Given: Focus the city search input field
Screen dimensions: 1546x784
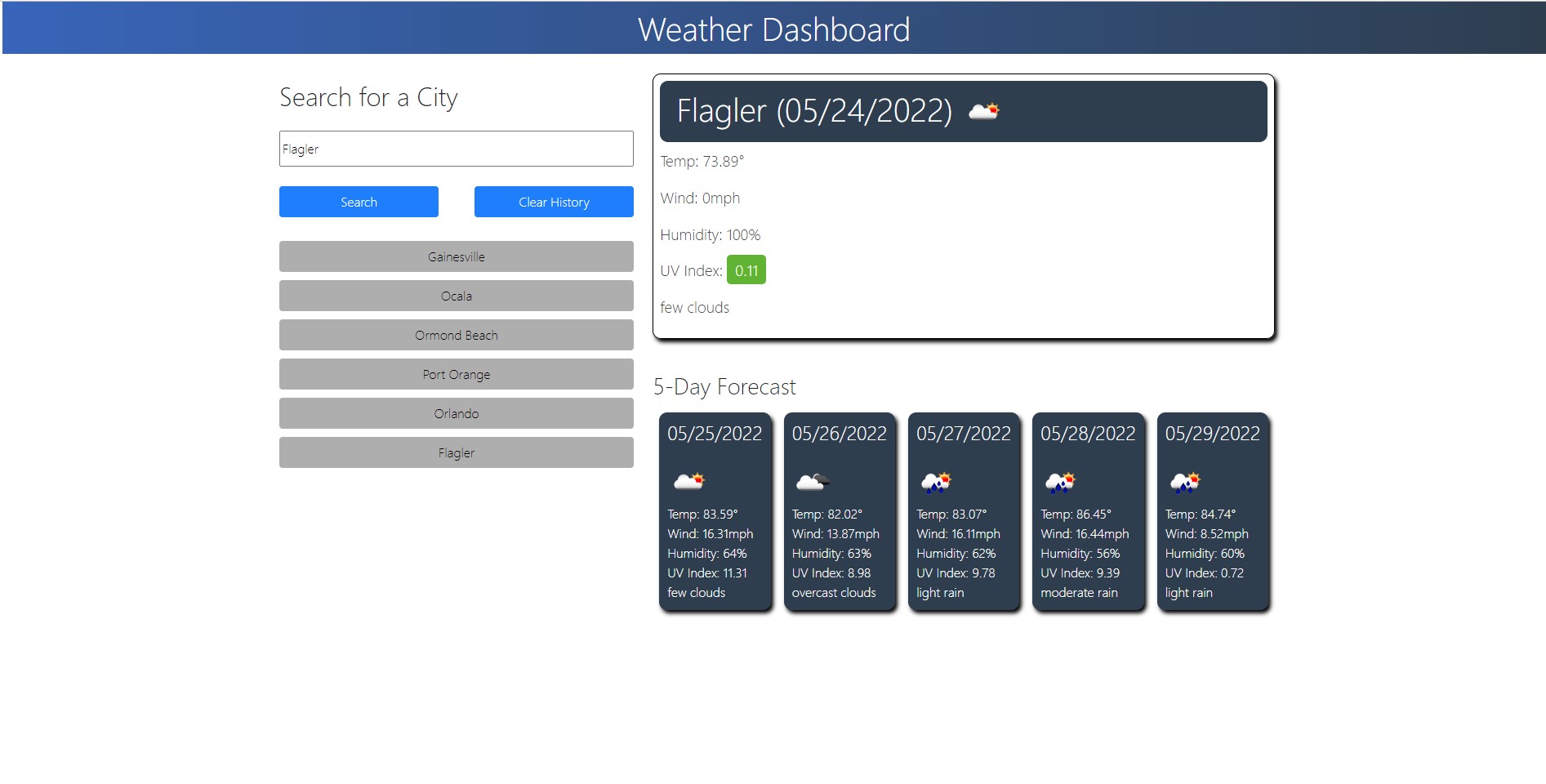Looking at the screenshot, I should point(457,149).
